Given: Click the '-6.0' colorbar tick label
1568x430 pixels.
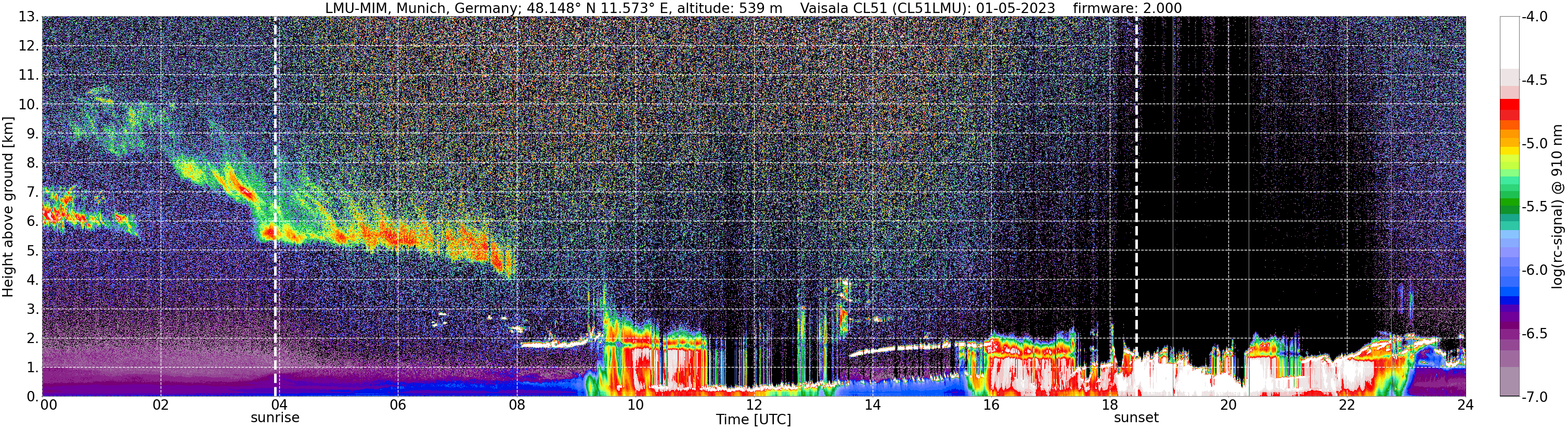Looking at the screenshot, I should [1535, 270].
